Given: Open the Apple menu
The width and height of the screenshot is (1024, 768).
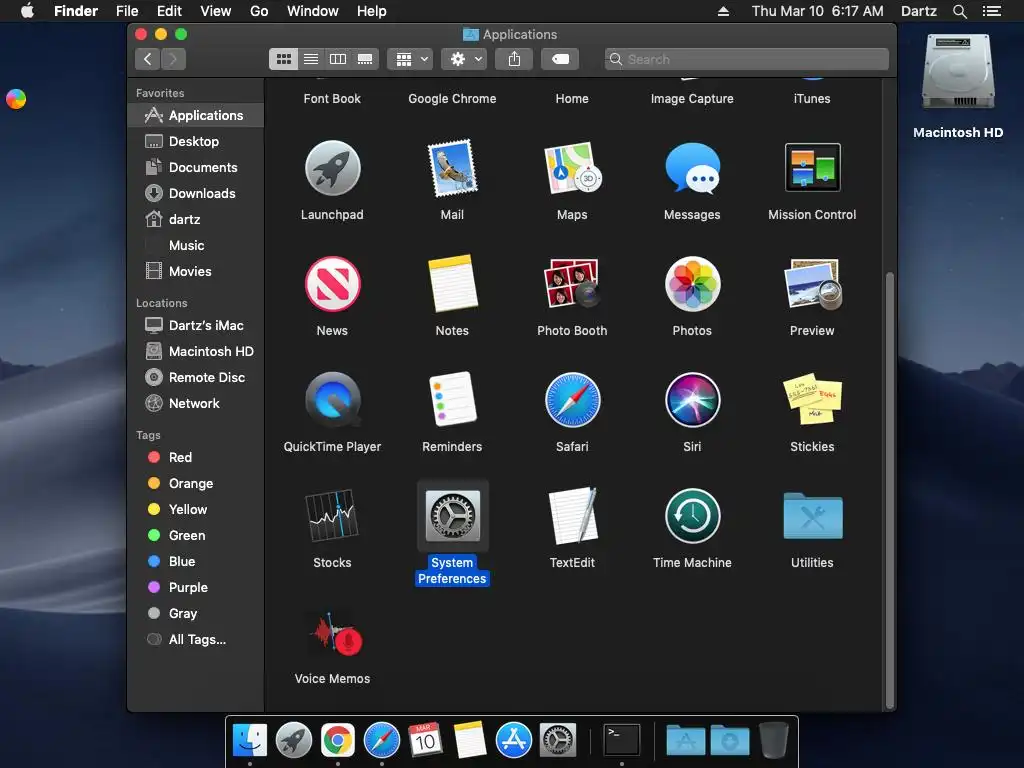Looking at the screenshot, I should coord(27,10).
